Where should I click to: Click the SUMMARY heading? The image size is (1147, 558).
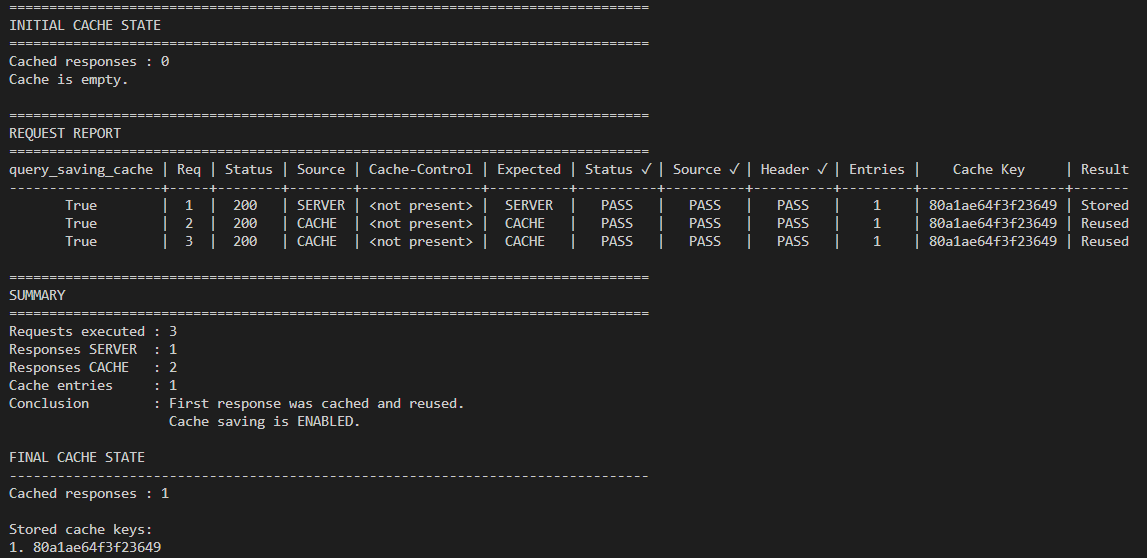pyautogui.click(x=37, y=295)
